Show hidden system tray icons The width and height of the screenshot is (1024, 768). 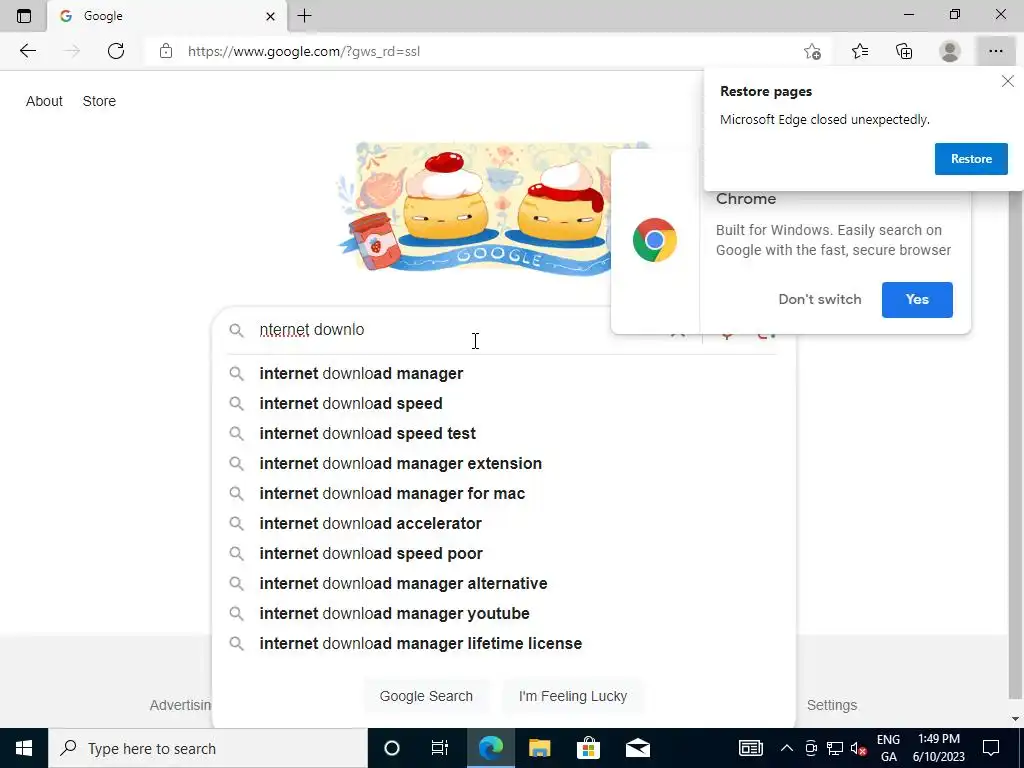787,748
